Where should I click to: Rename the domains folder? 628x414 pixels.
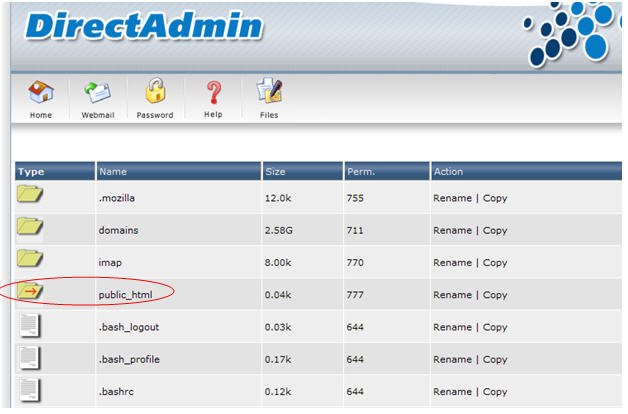point(452,231)
